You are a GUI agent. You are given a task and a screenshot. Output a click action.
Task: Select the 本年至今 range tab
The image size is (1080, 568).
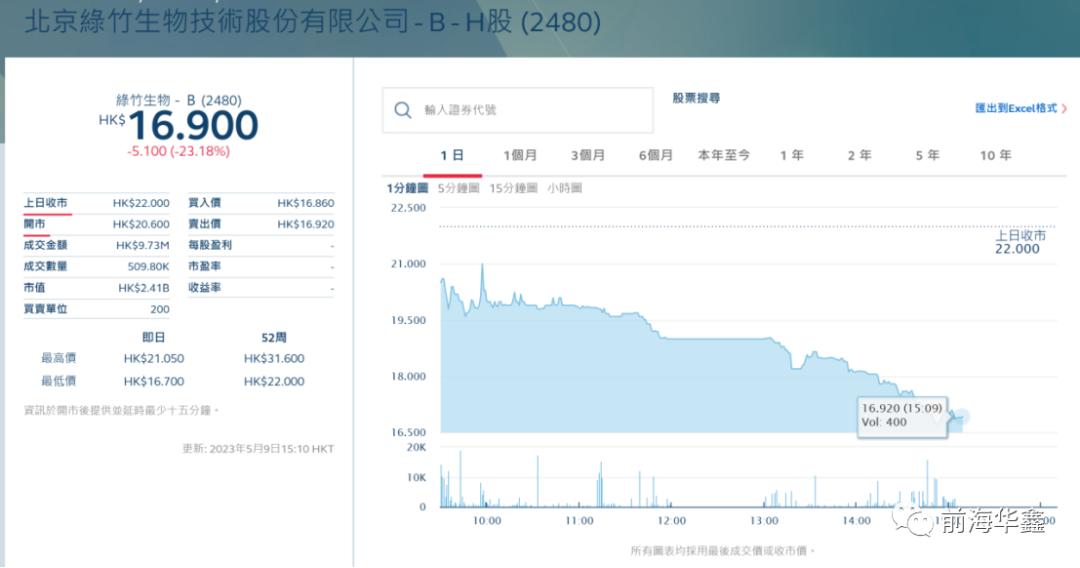724,156
